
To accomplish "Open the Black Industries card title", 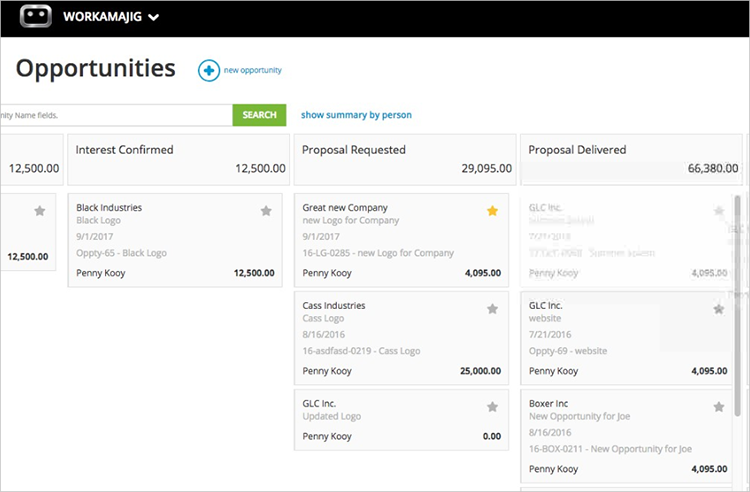I will (109, 208).
